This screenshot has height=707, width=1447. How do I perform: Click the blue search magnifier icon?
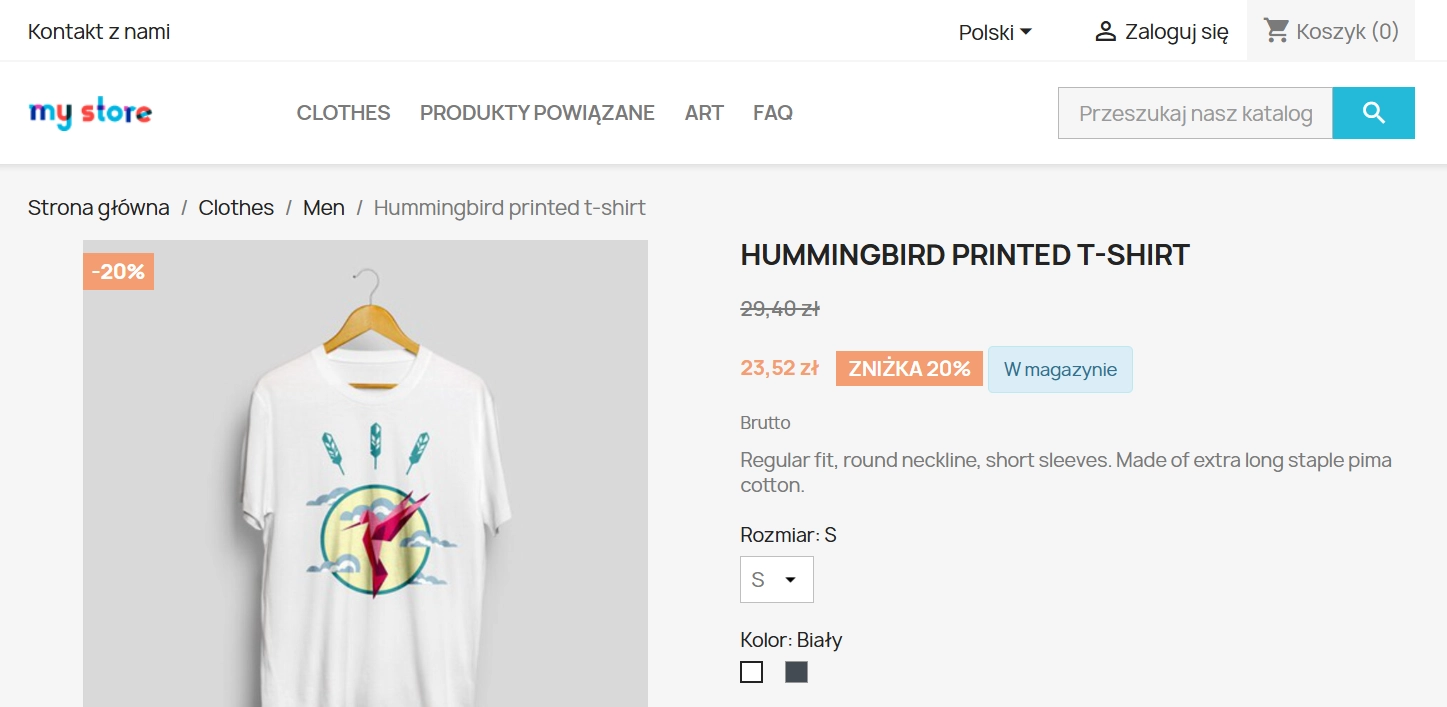(1373, 112)
